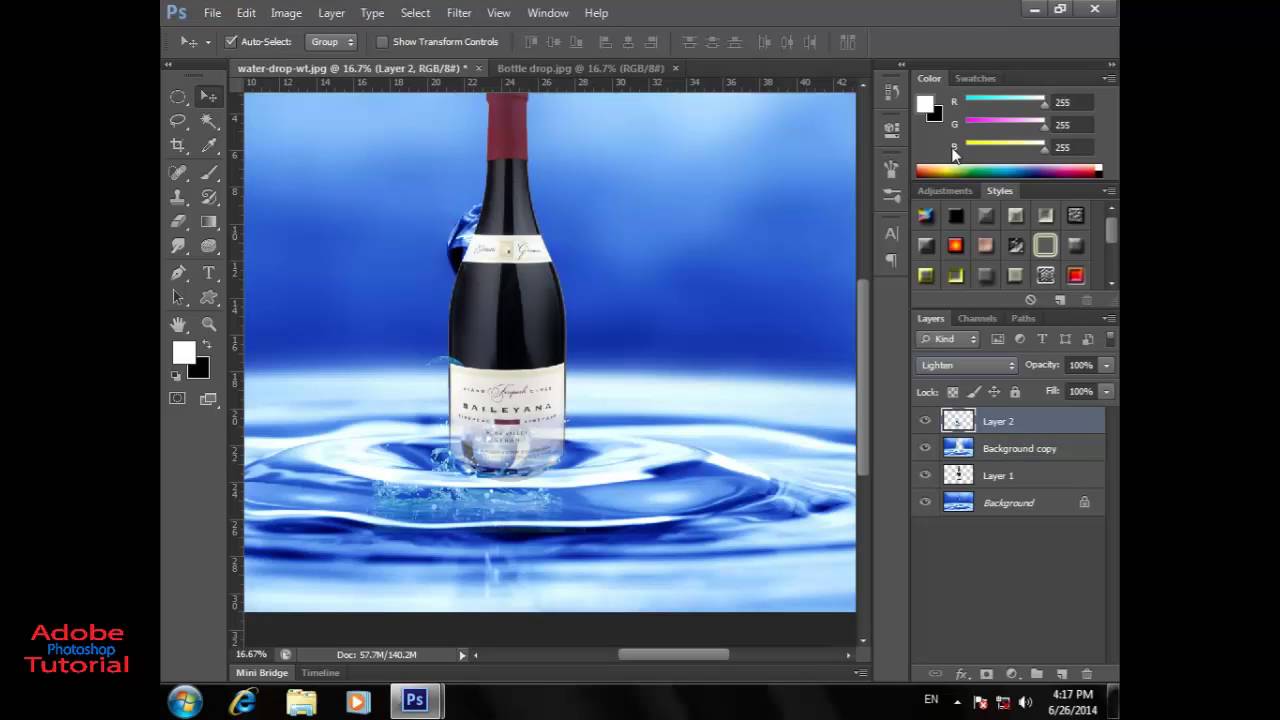
Task: Link layers icon at Layers panel bottom
Action: [x=936, y=674]
